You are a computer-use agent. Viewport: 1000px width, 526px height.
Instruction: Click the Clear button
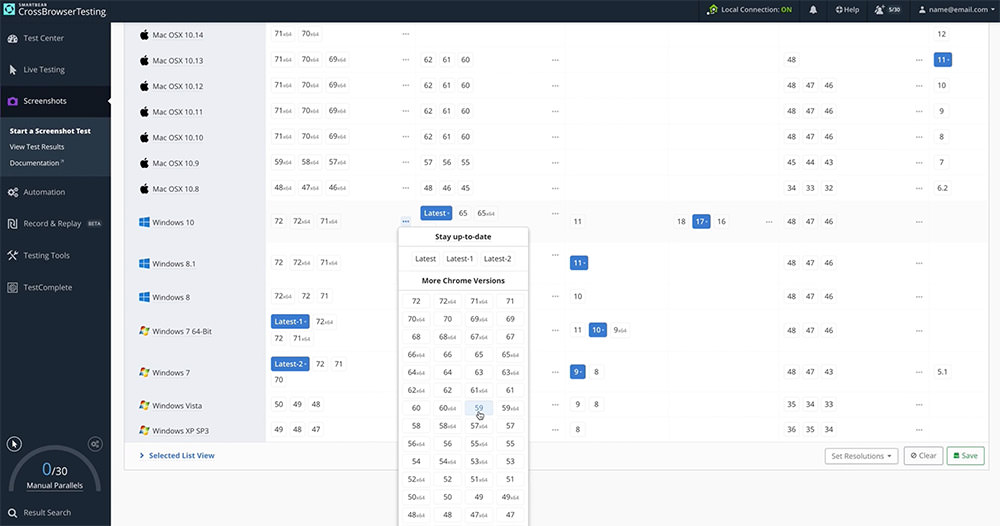[922, 456]
